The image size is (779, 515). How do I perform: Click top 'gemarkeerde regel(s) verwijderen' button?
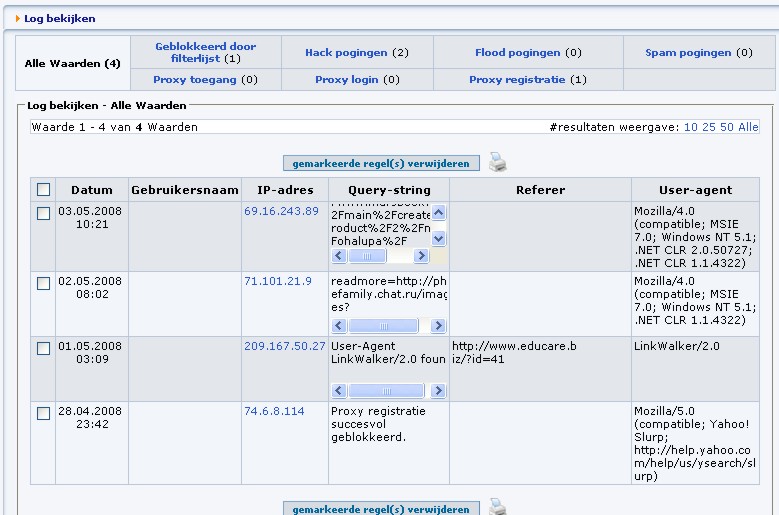point(381,163)
